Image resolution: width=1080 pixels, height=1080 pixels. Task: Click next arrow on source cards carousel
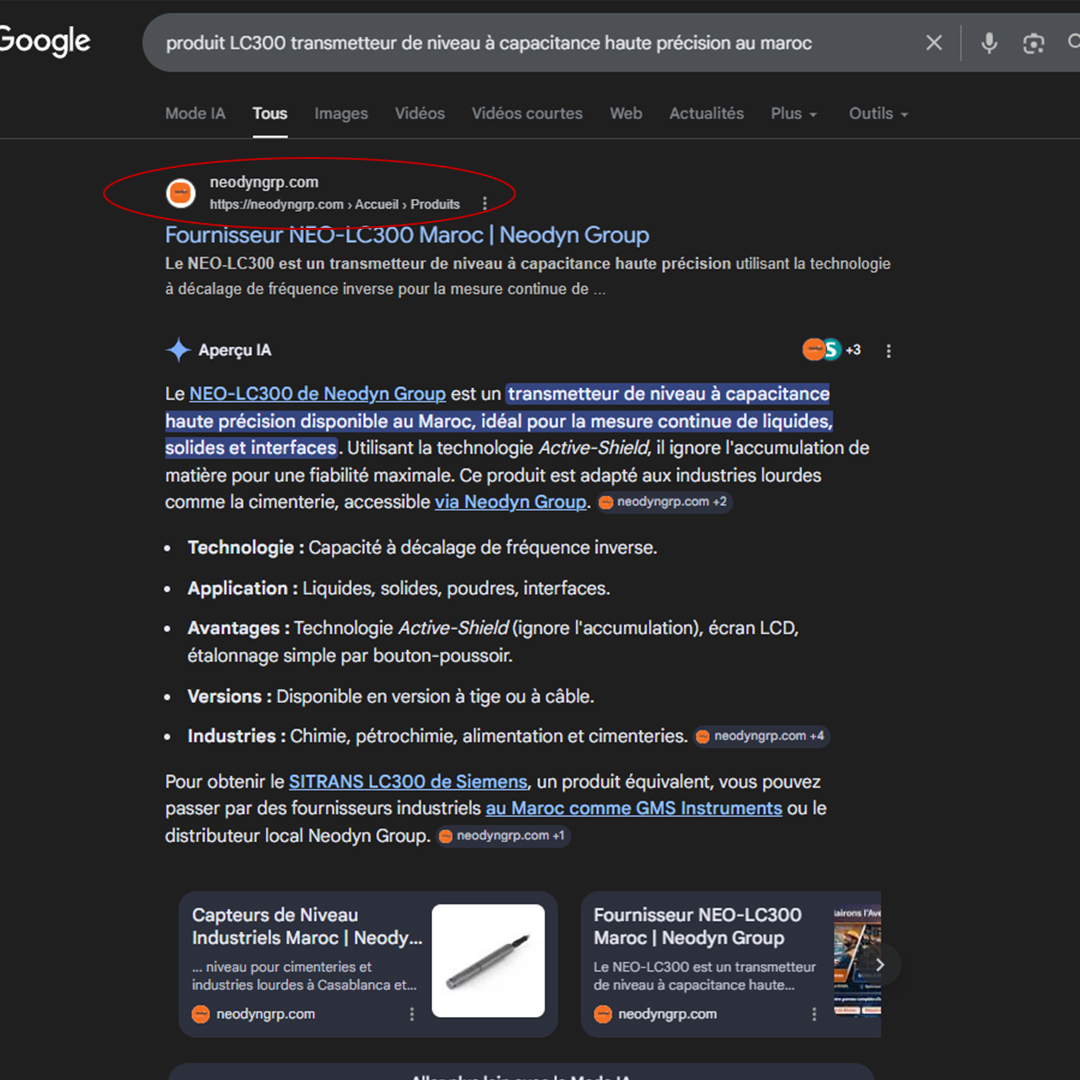(880, 965)
